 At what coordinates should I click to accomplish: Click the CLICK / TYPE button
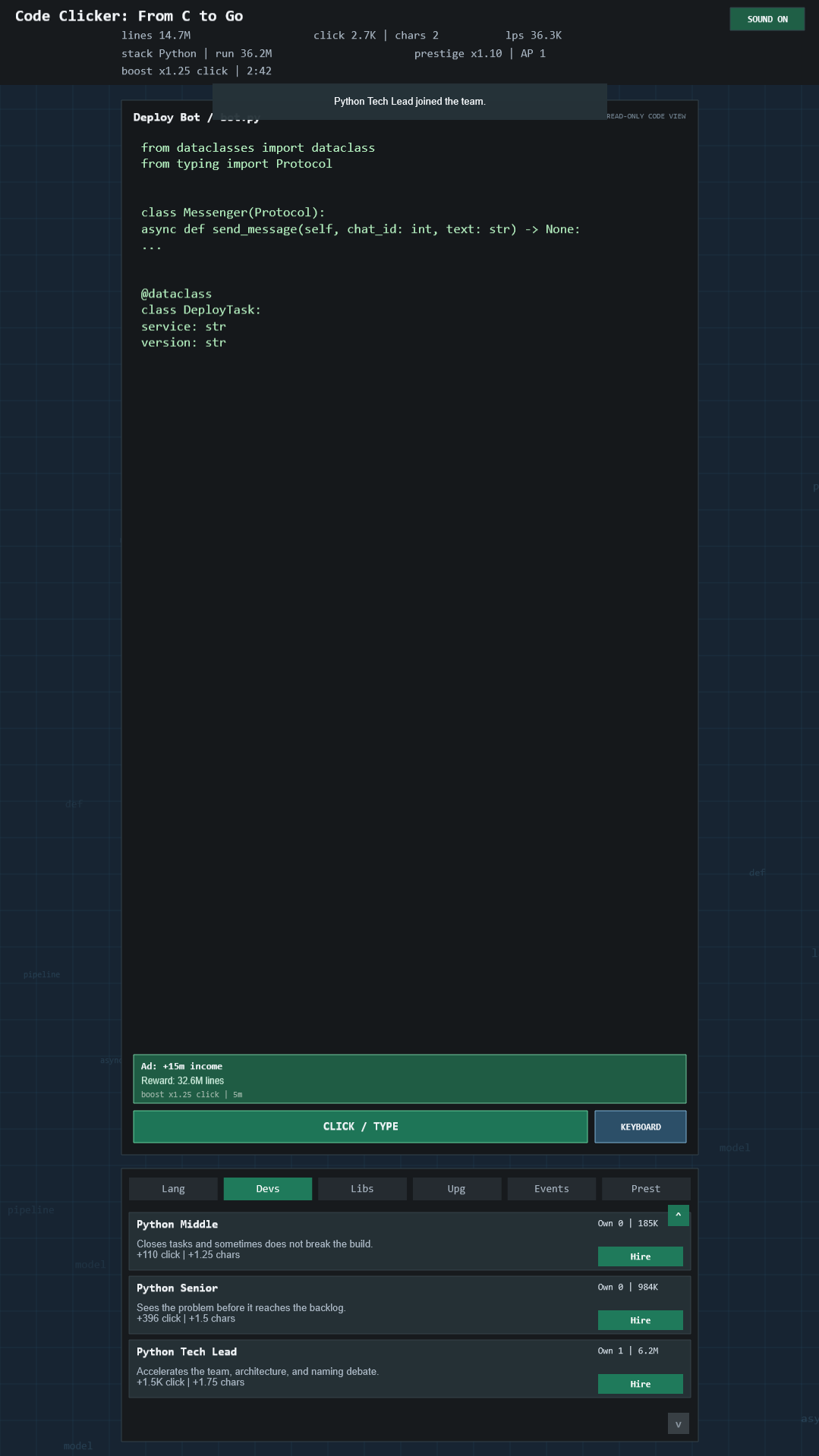point(361,1127)
